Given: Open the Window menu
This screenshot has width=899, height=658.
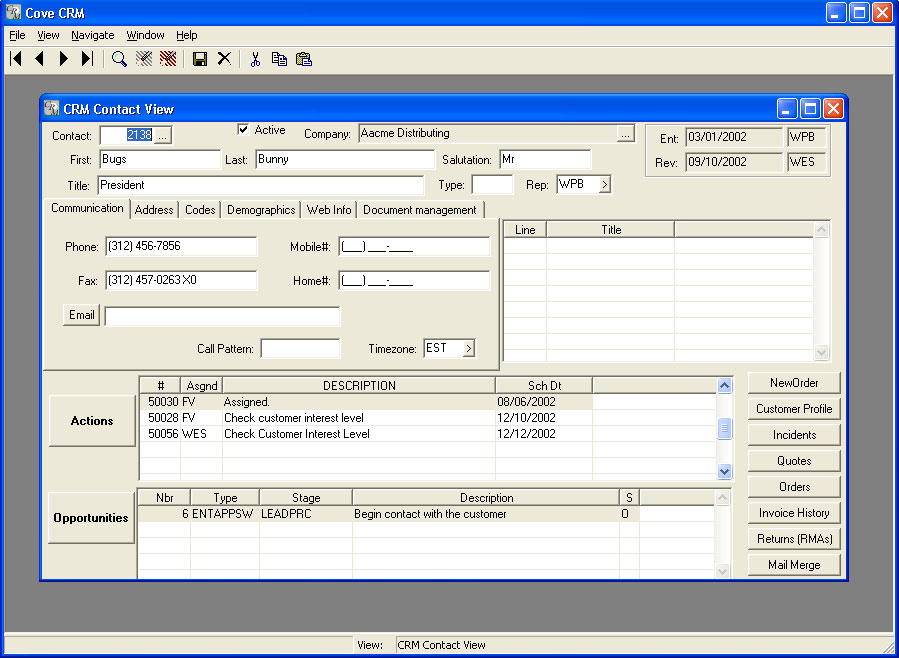Looking at the screenshot, I should (x=145, y=35).
